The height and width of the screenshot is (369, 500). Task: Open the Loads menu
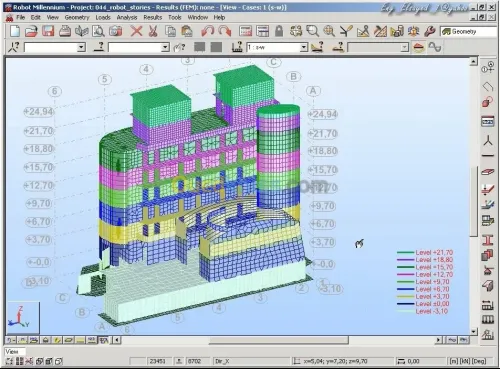103,17
